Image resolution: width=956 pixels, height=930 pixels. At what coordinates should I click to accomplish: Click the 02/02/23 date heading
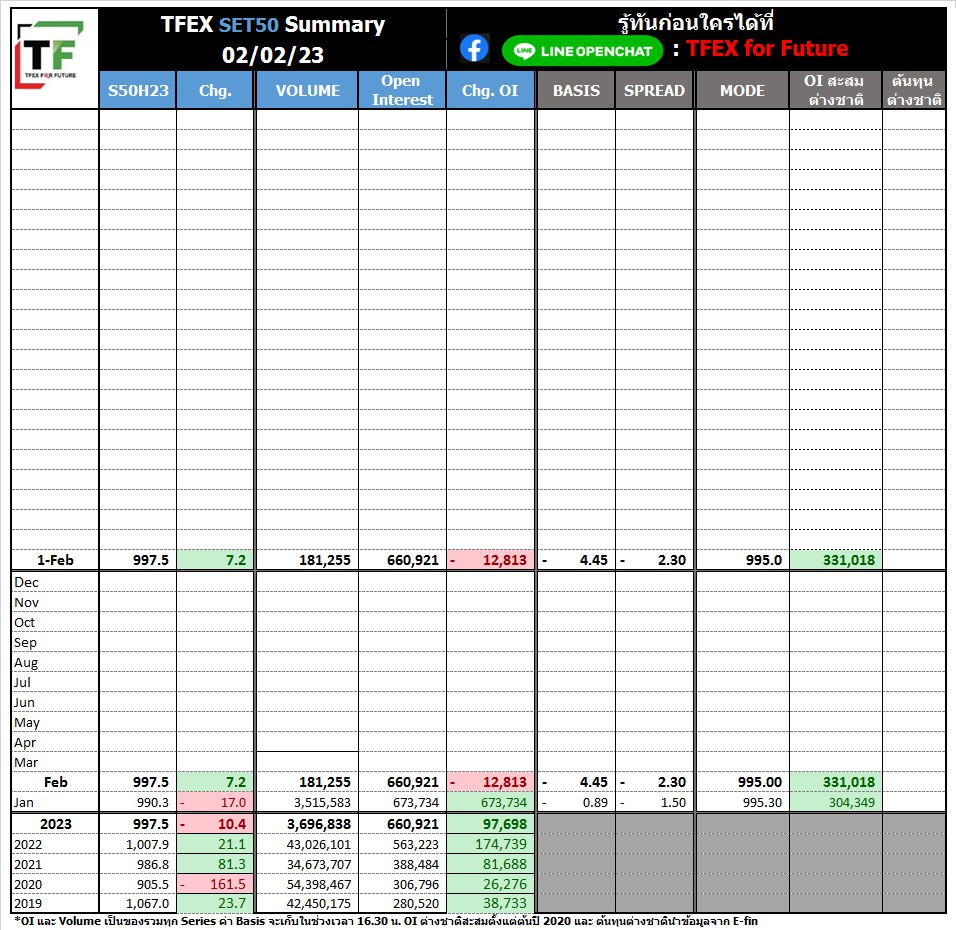[x=273, y=55]
